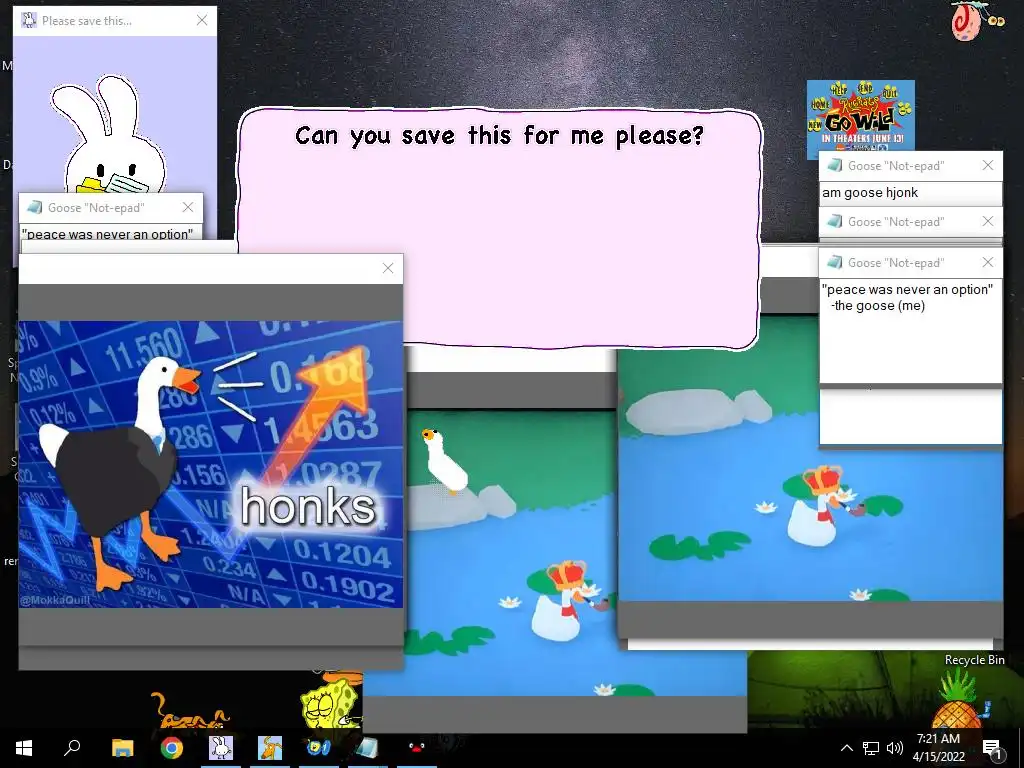Click the 'Recycle Bin' label
The image size is (1024, 768).
click(x=974, y=660)
